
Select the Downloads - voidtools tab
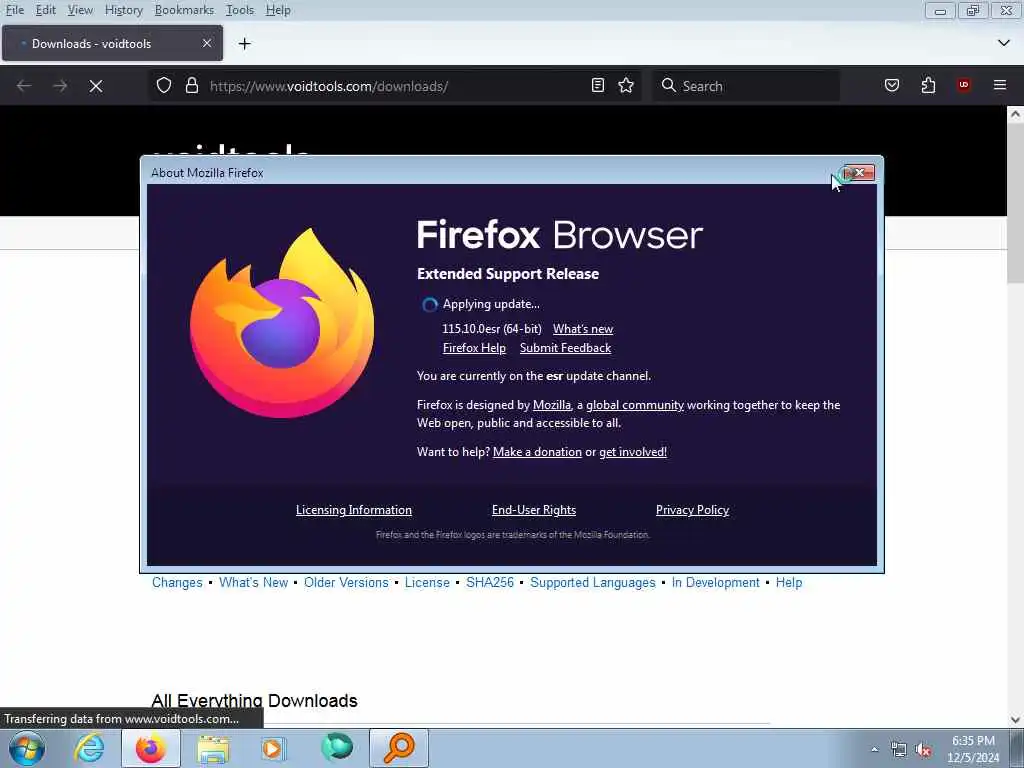coord(112,43)
